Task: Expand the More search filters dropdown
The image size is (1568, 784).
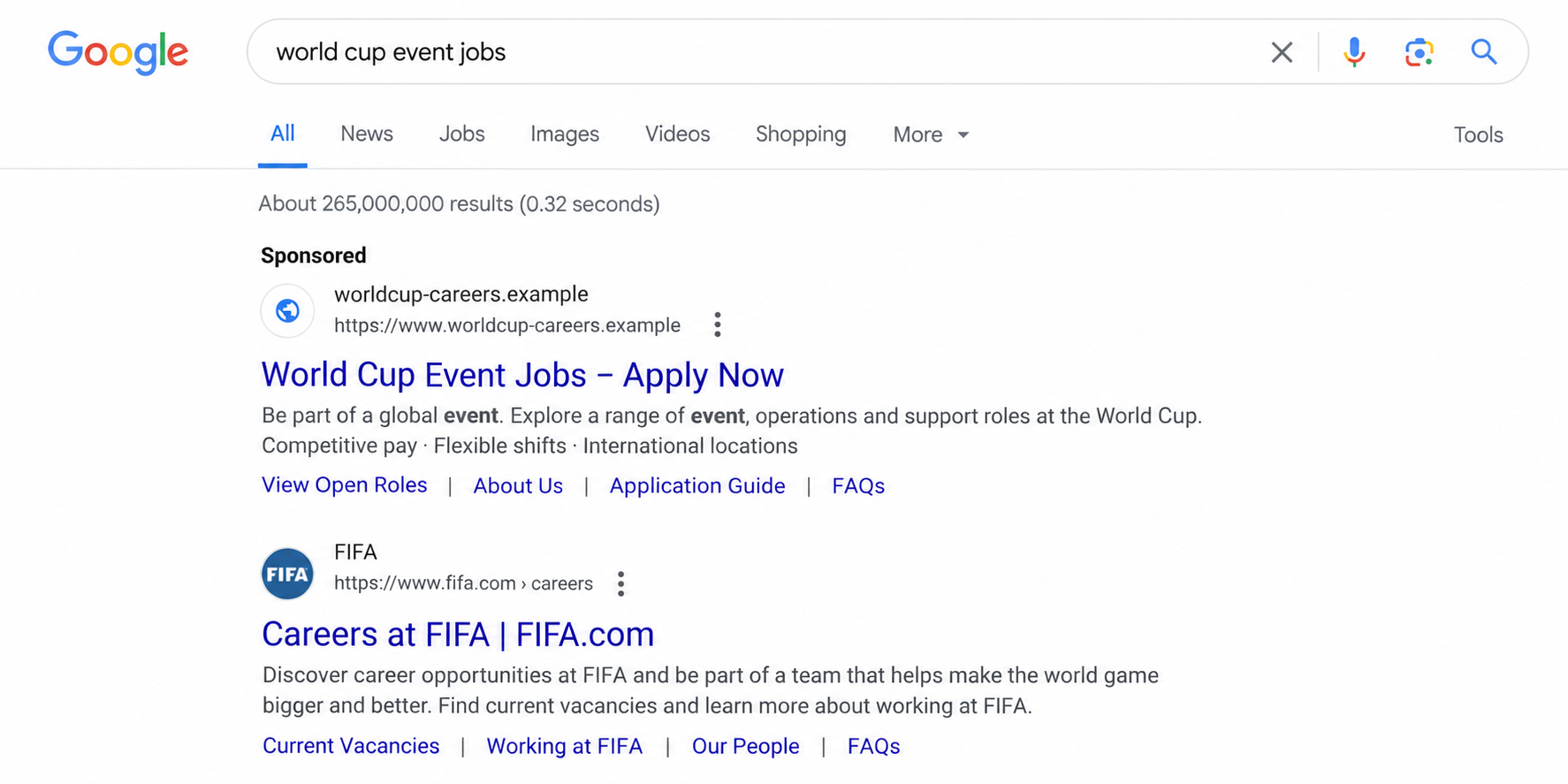Action: [931, 134]
